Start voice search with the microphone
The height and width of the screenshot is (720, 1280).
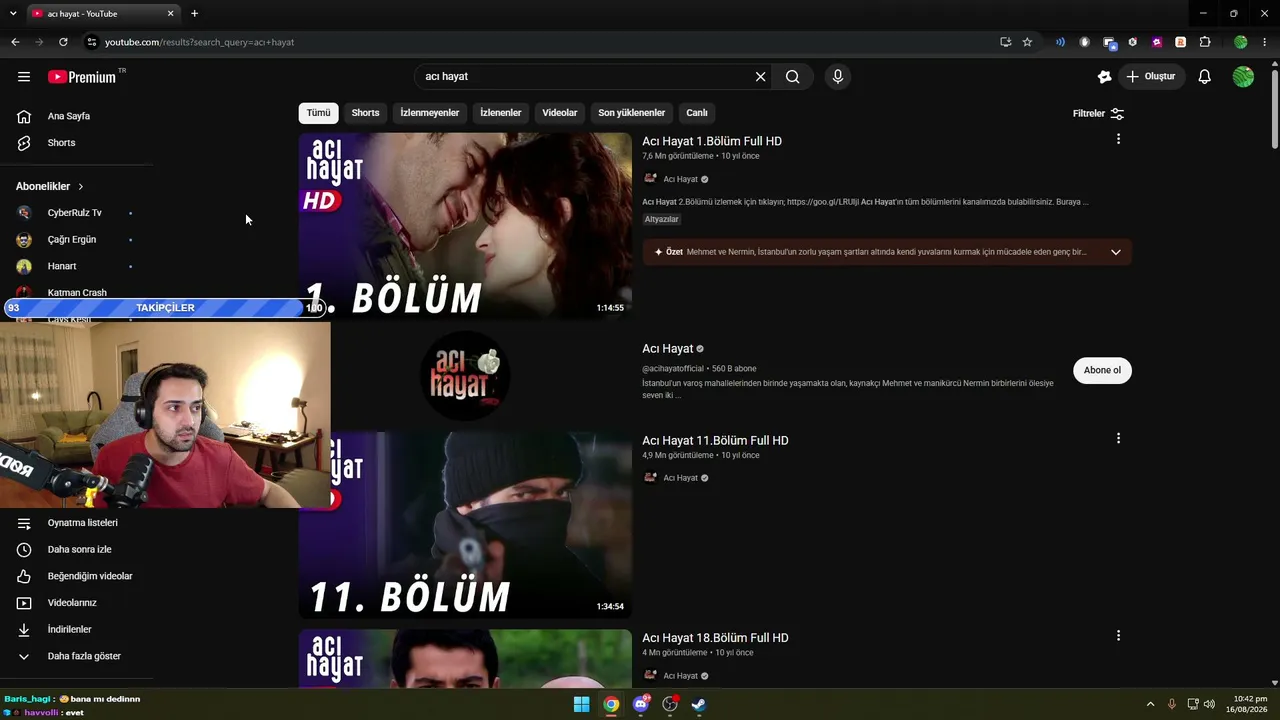838,77
